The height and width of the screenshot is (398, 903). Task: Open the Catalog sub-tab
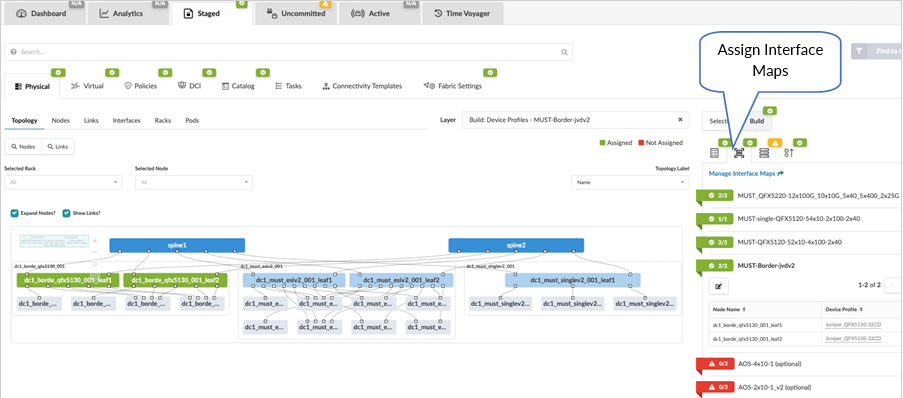238,86
